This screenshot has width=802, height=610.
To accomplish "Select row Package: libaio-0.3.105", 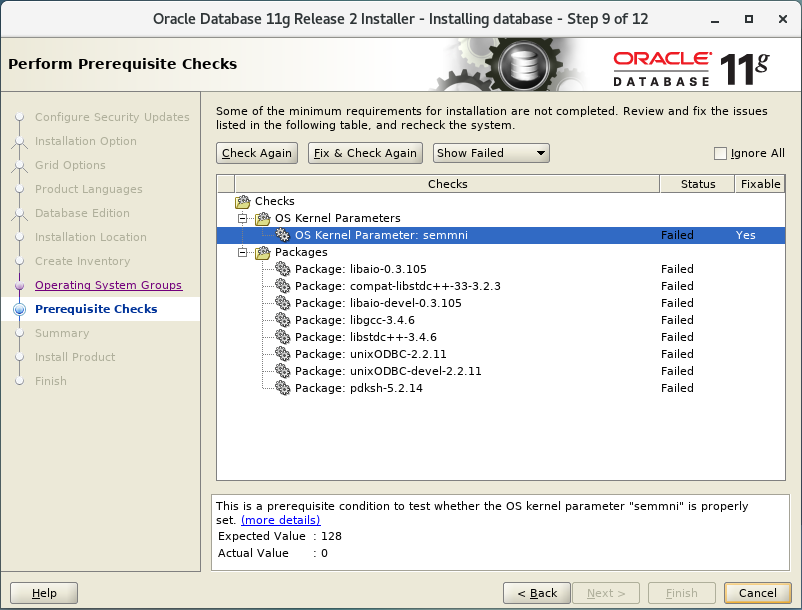I will point(501,269).
